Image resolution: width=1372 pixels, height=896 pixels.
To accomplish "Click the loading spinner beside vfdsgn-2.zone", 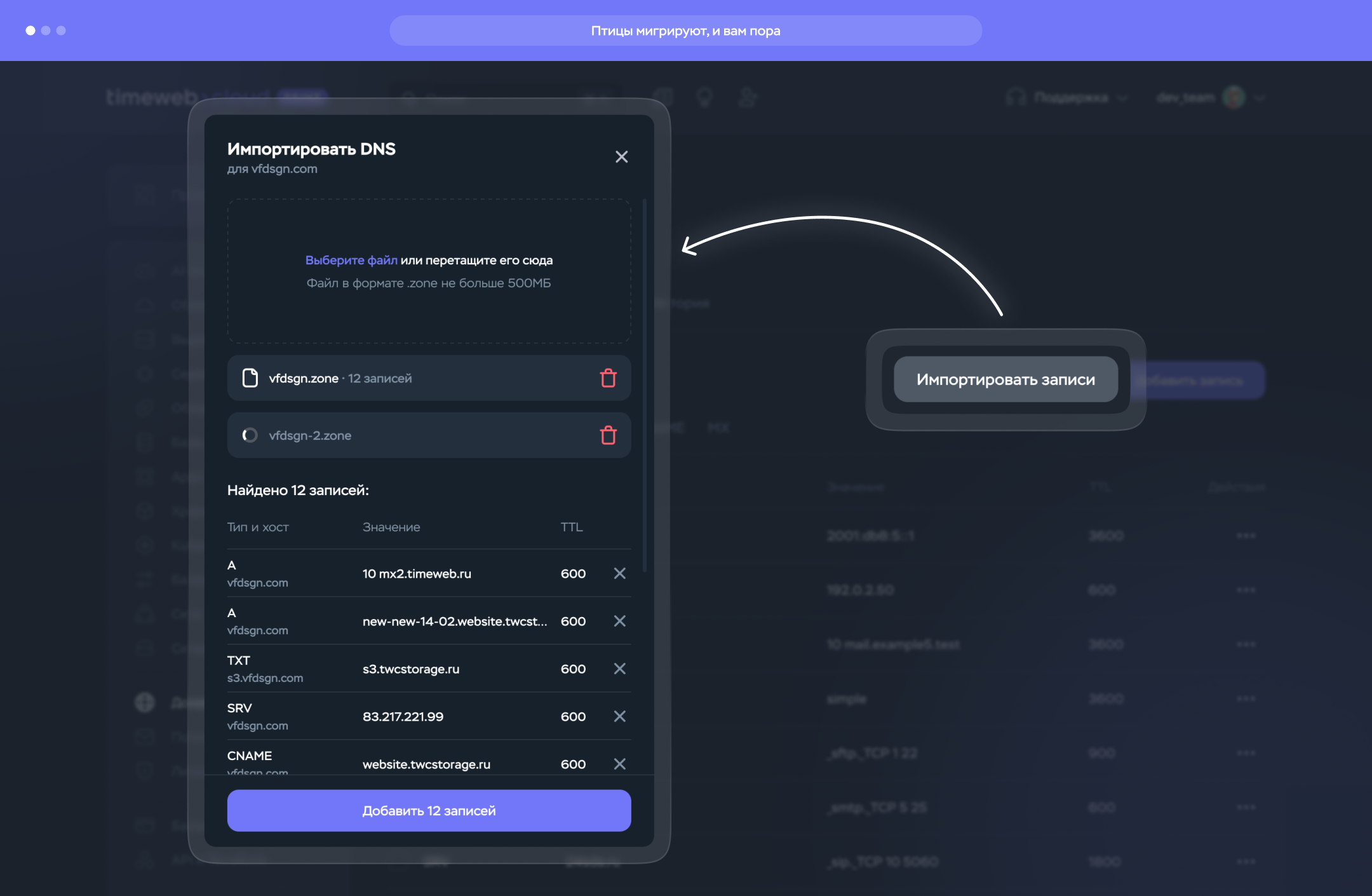I will 250,435.
